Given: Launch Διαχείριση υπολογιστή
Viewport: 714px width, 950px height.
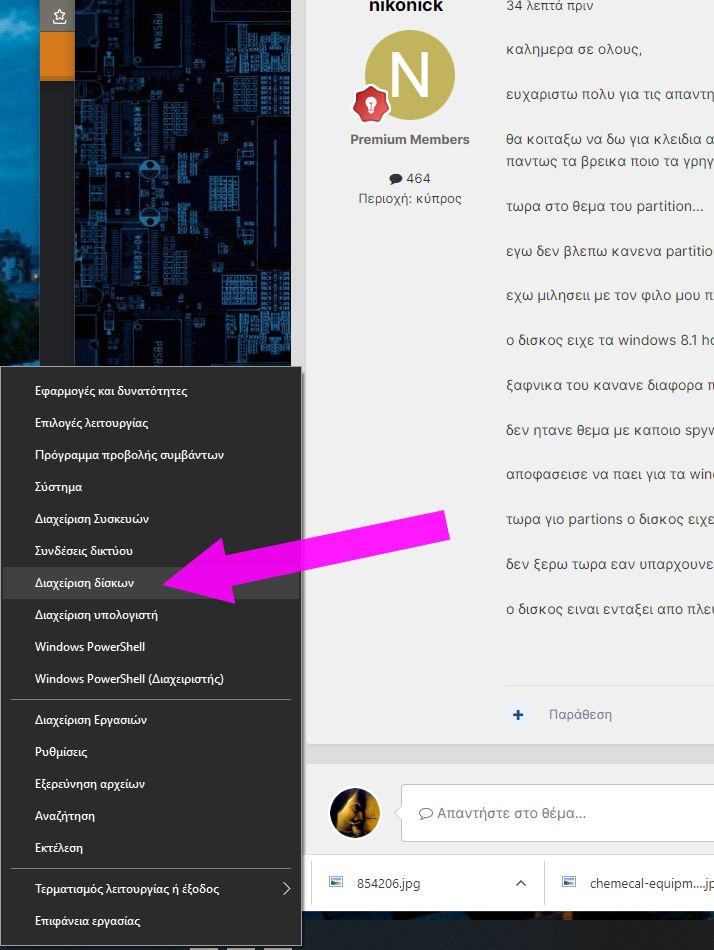Looking at the screenshot, I should 151,615.
